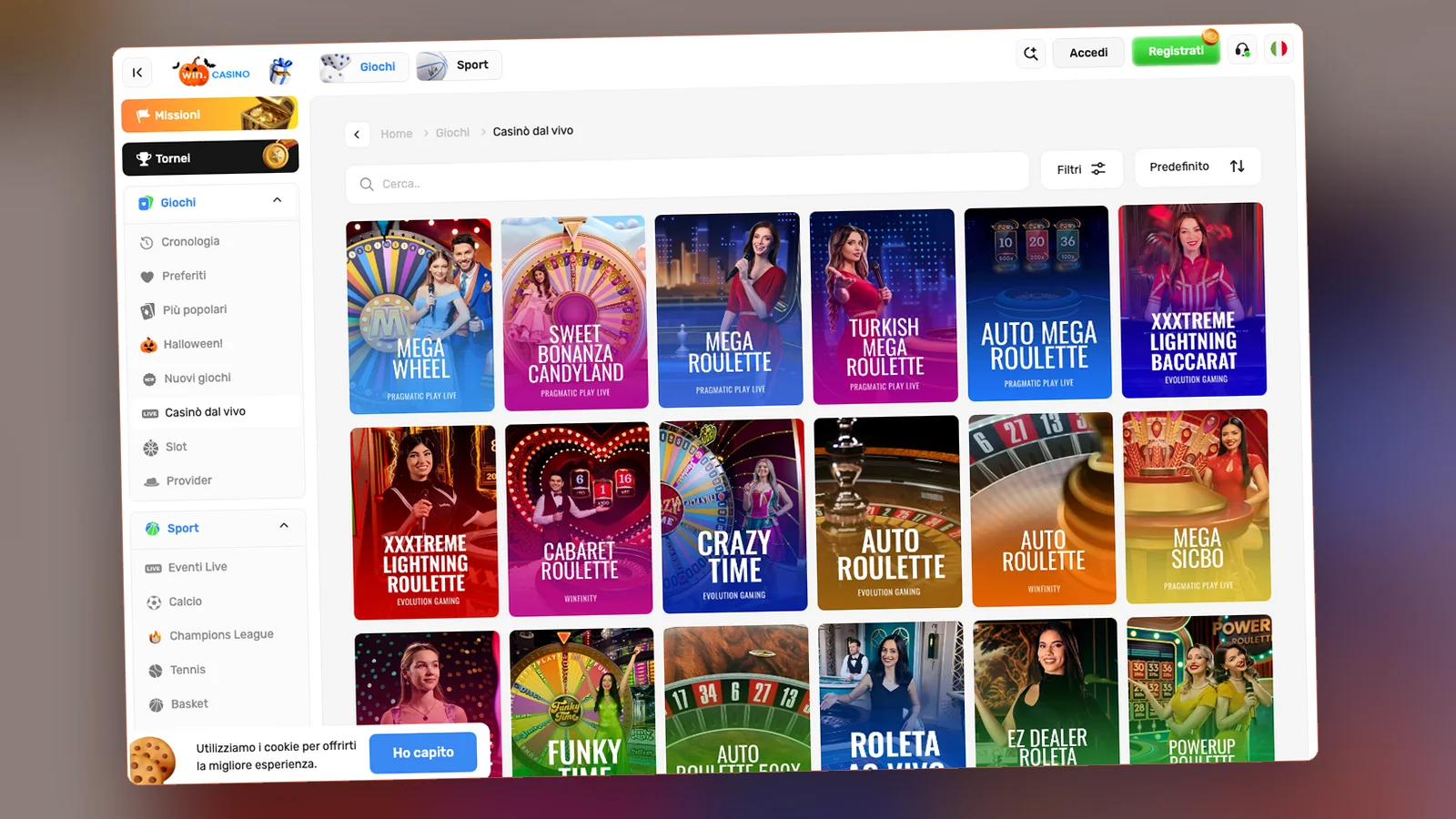Select Slot category in sidebar
This screenshot has width=1456, height=819.
pos(165,447)
